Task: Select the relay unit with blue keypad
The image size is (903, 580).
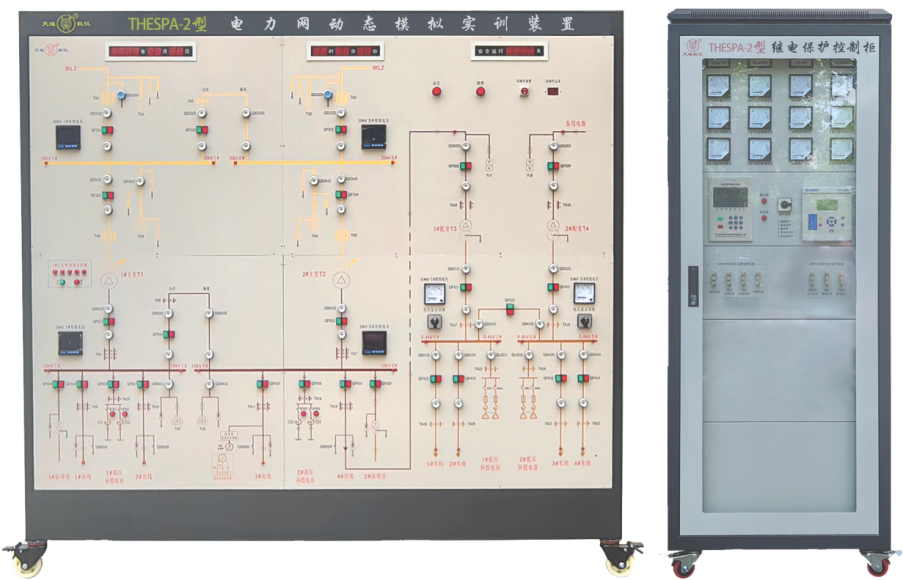Action: point(826,213)
